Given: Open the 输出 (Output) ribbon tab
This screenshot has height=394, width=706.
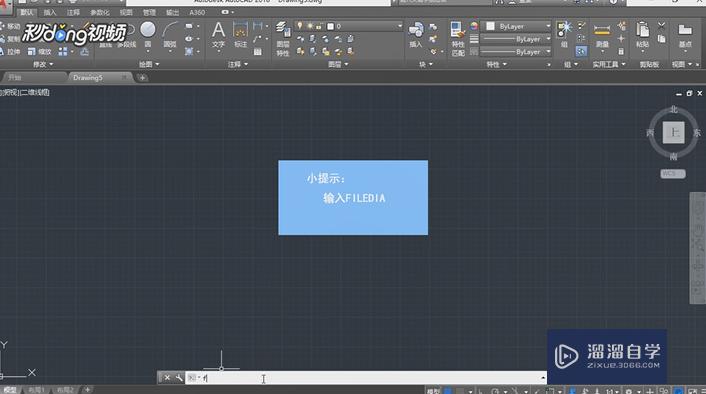Looking at the screenshot, I should [172, 12].
